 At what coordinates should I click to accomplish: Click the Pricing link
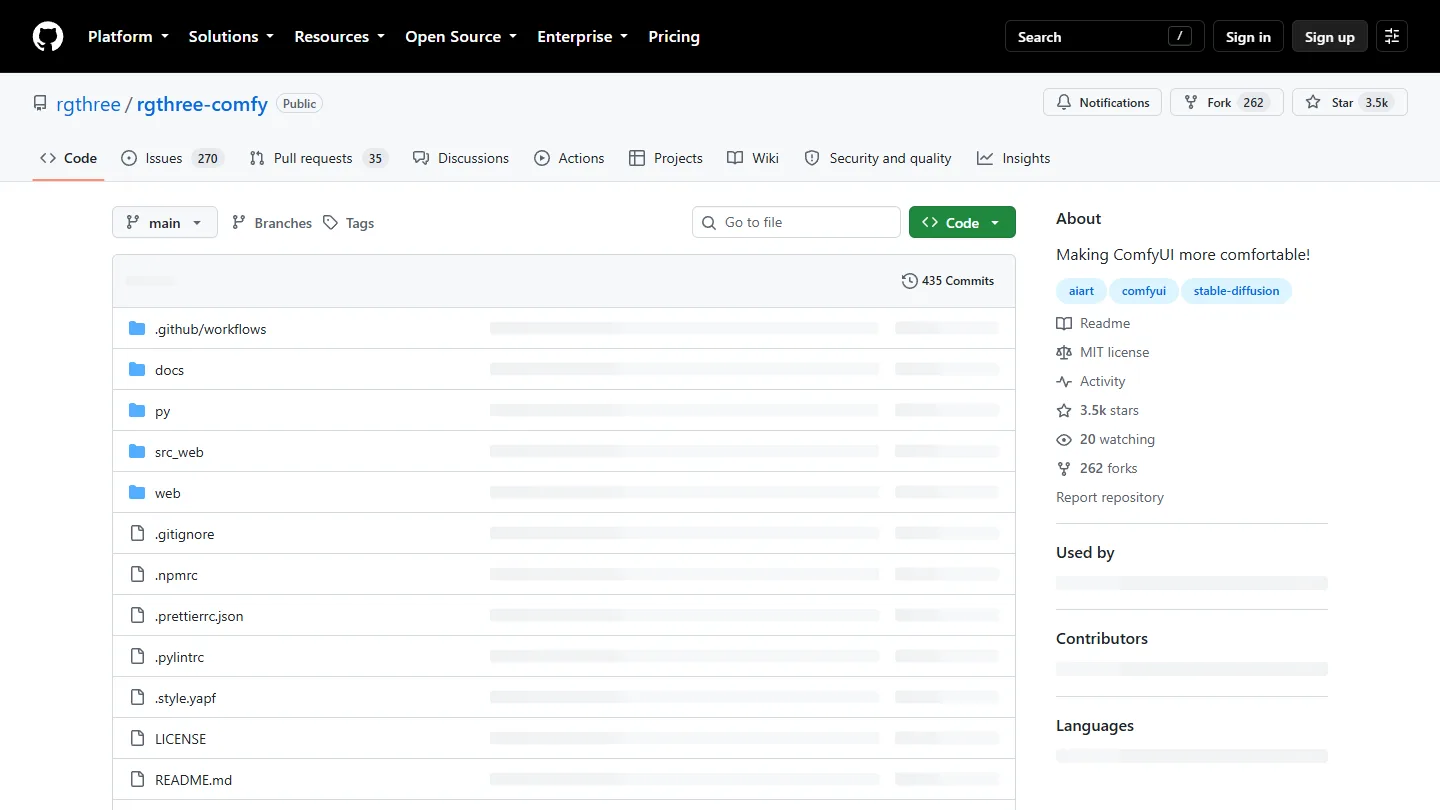tap(674, 37)
